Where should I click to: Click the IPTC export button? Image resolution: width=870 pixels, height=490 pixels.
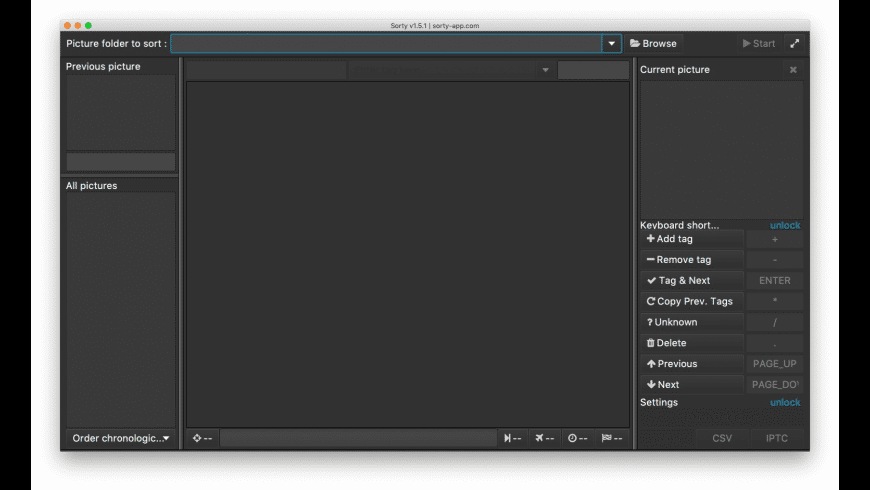[x=777, y=438]
